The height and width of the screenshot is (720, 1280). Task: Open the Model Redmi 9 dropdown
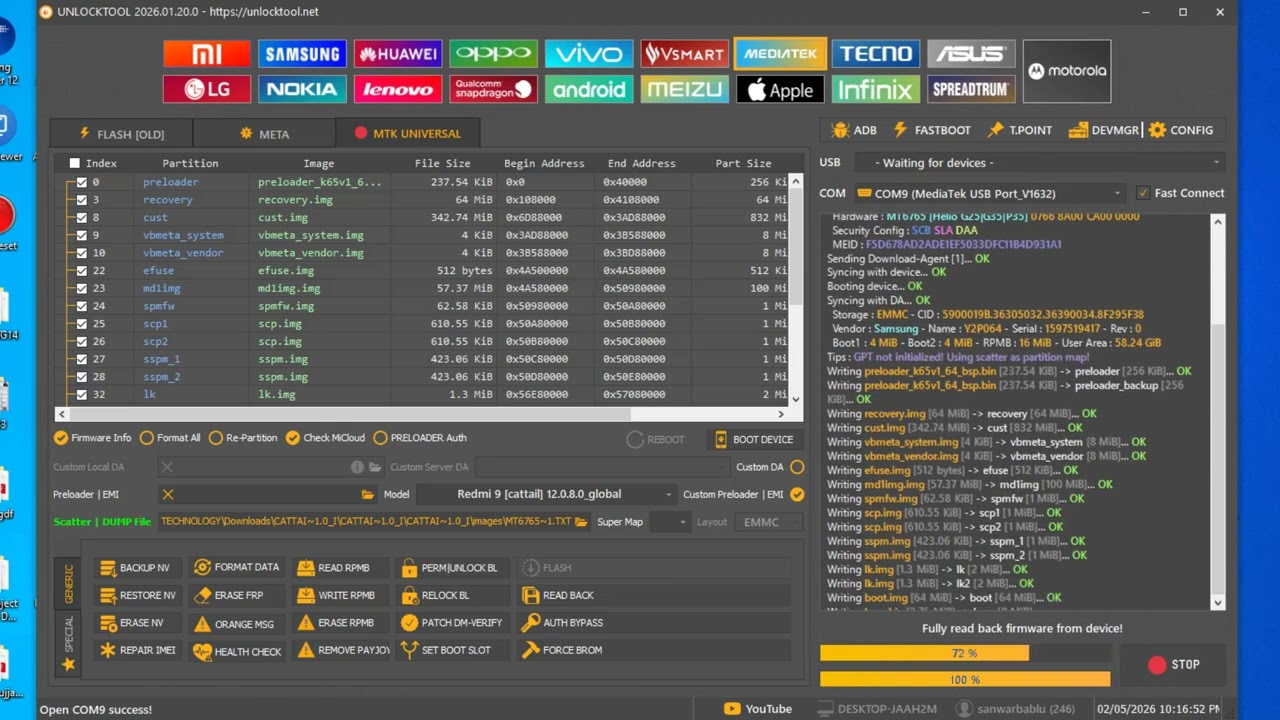[x=546, y=494]
